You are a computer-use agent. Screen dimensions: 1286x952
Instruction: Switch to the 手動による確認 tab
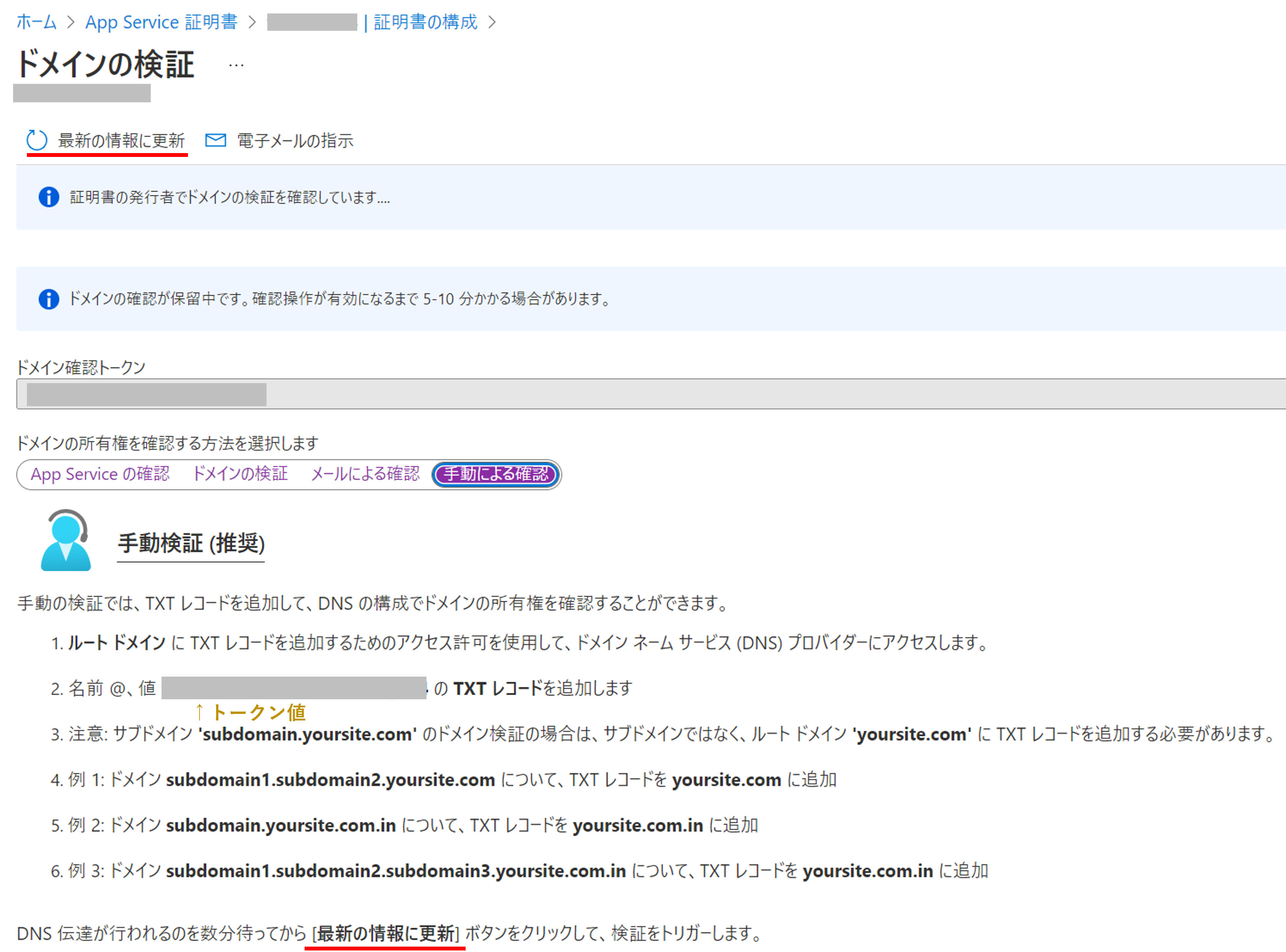495,474
